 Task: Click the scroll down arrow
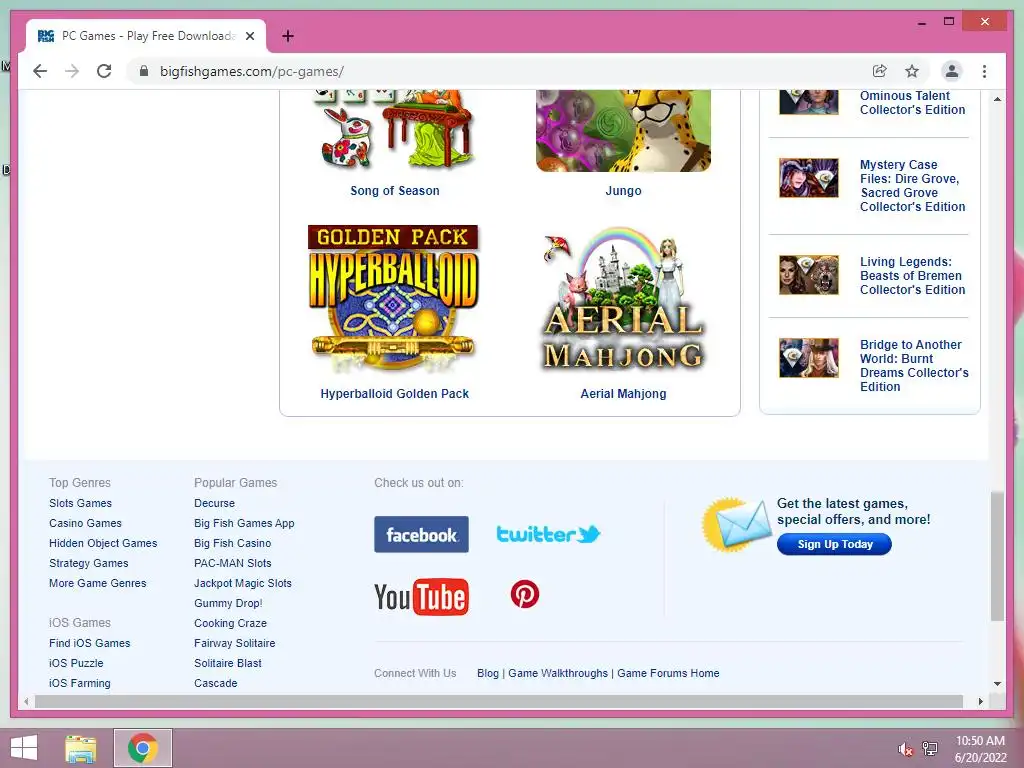(x=997, y=684)
